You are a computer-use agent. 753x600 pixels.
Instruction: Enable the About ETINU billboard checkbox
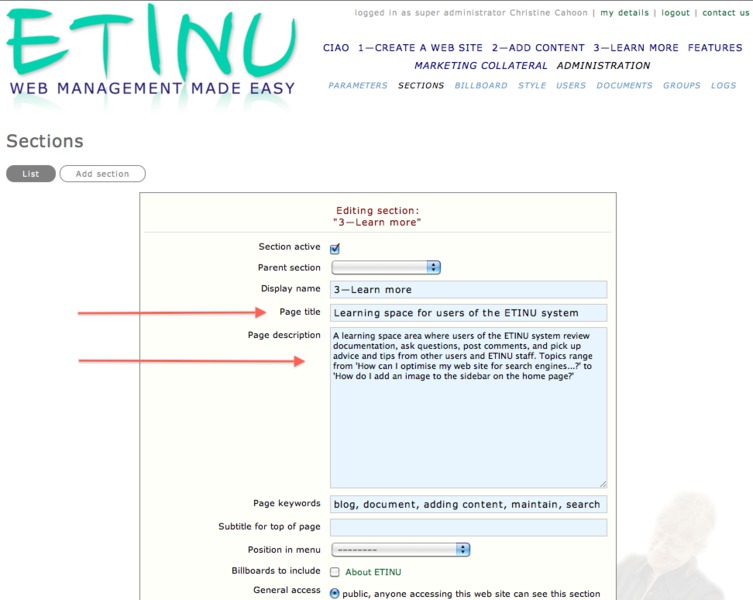point(335,572)
